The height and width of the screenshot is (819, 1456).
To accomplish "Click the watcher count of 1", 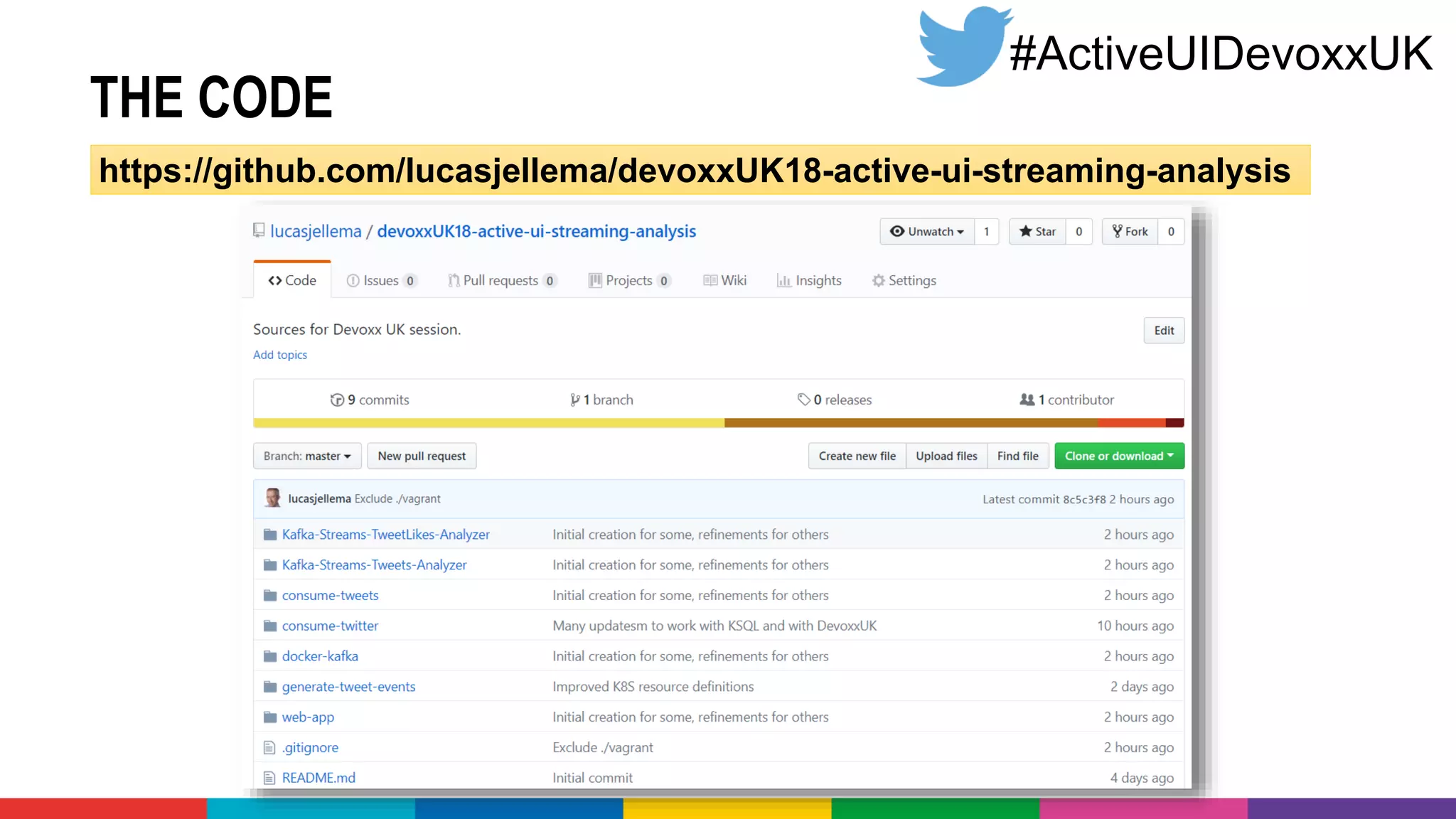I will coord(987,232).
